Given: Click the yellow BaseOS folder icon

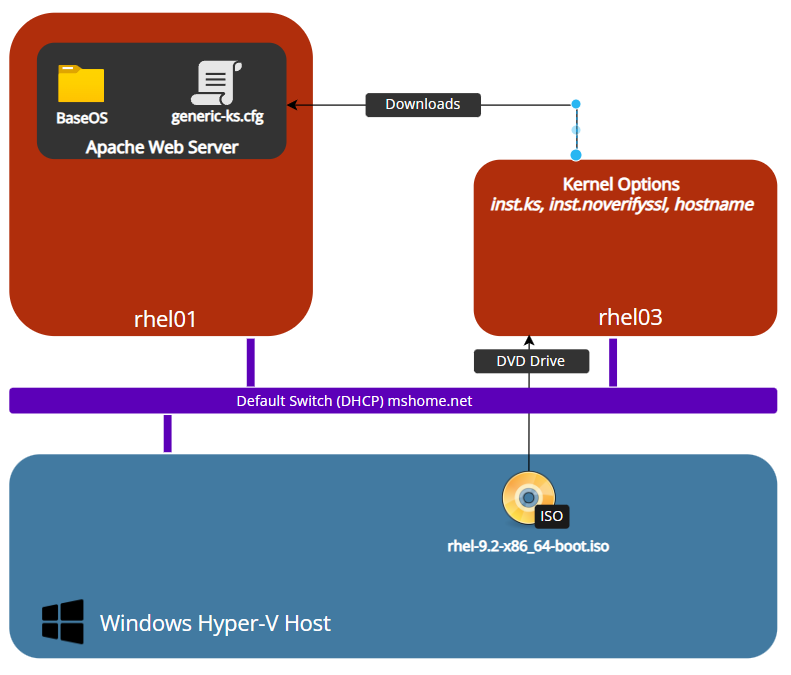Looking at the screenshot, I should click(x=81, y=84).
